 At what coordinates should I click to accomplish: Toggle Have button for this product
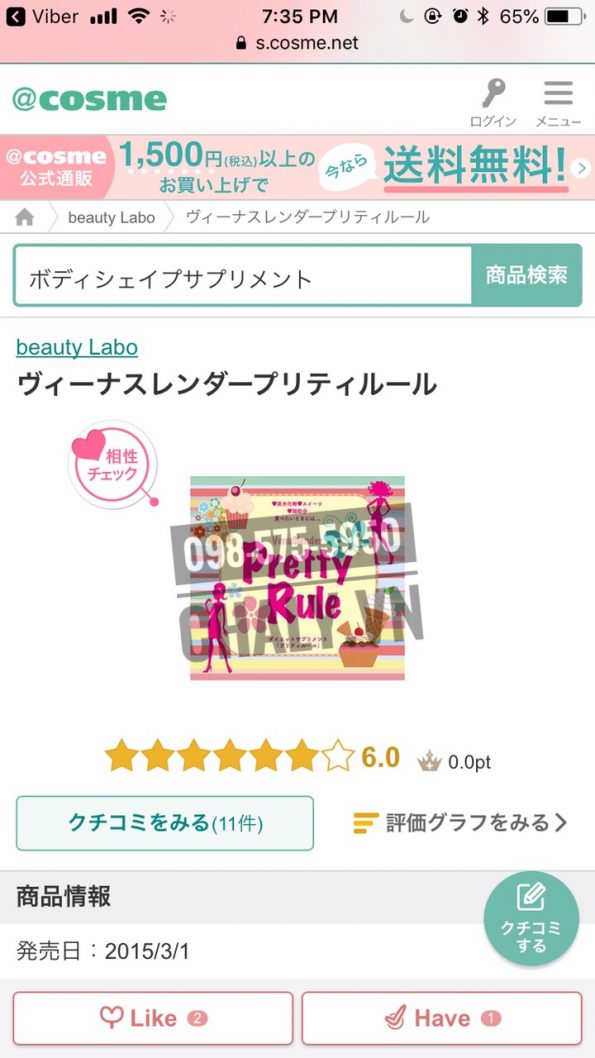click(x=442, y=1018)
